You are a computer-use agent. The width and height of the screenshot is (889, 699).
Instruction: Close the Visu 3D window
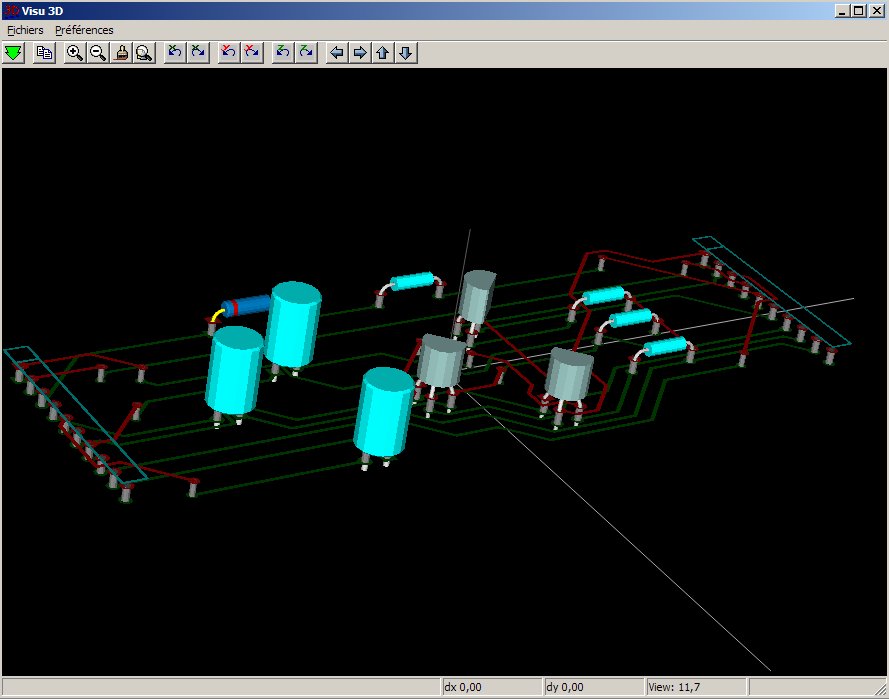876,11
